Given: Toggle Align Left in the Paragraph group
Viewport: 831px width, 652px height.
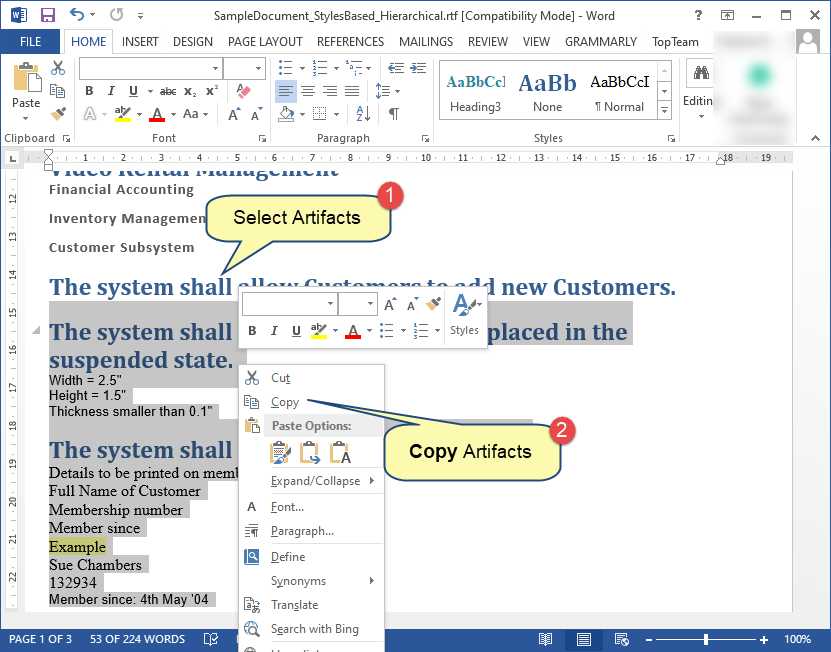Looking at the screenshot, I should coord(286,91).
